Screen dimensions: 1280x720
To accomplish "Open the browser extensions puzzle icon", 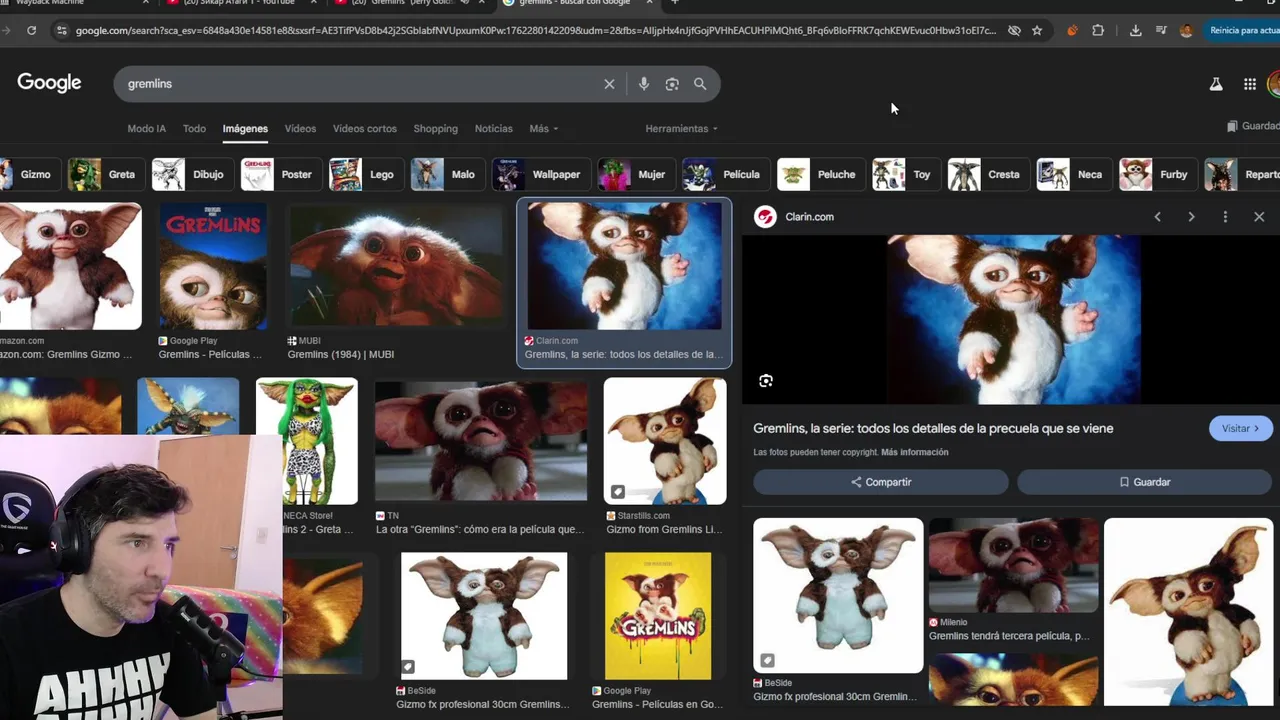I will pos(1098,31).
